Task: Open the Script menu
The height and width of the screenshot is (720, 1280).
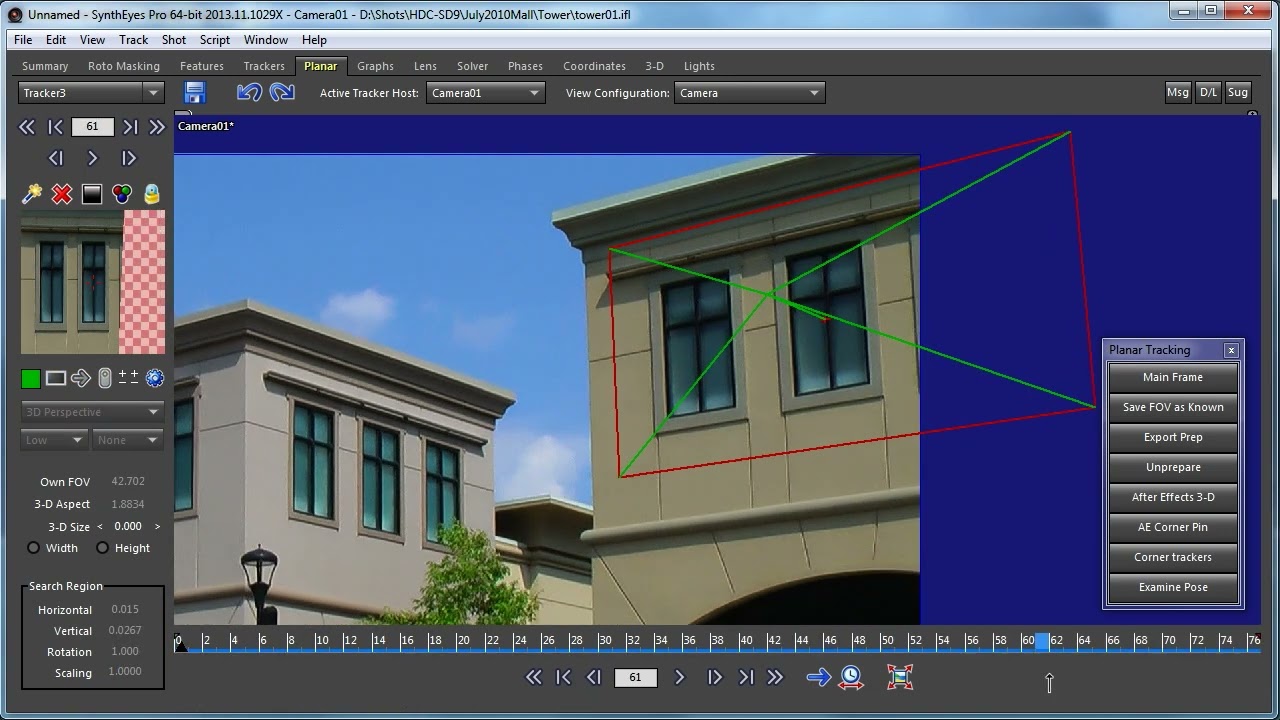Action: (215, 40)
